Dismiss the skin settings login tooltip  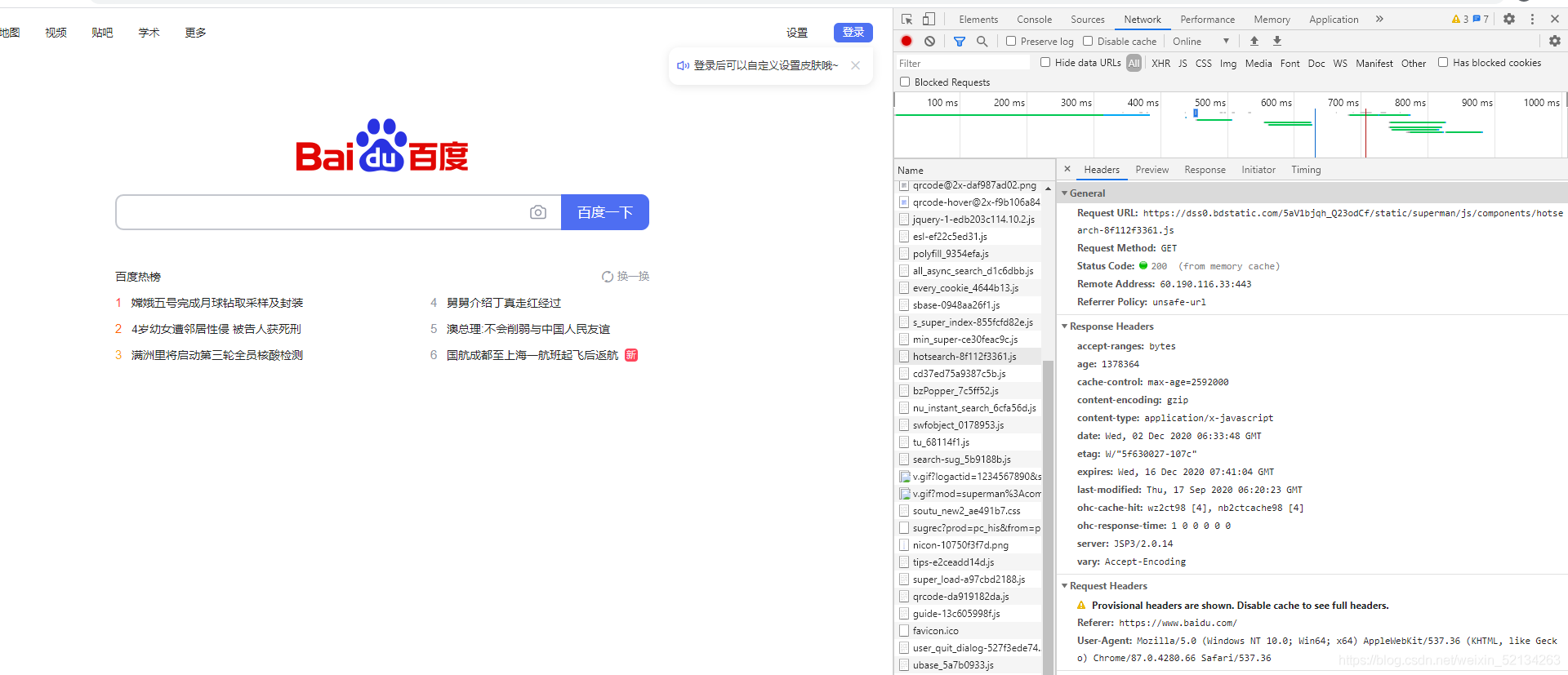(x=855, y=65)
